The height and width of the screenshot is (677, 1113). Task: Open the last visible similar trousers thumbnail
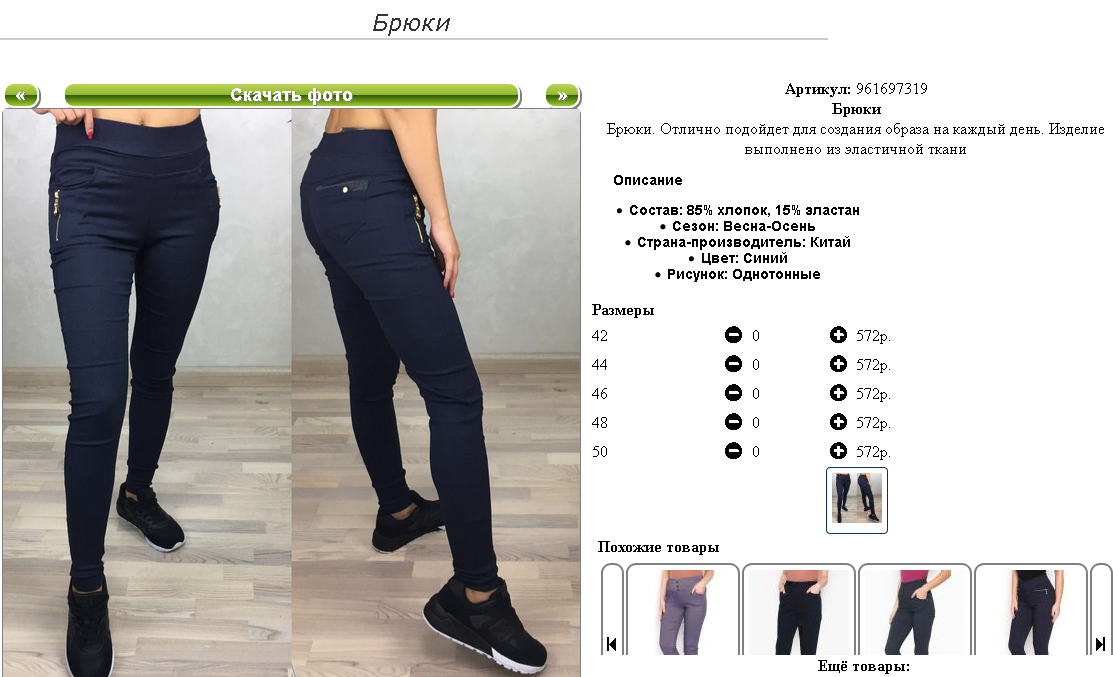click(1031, 611)
